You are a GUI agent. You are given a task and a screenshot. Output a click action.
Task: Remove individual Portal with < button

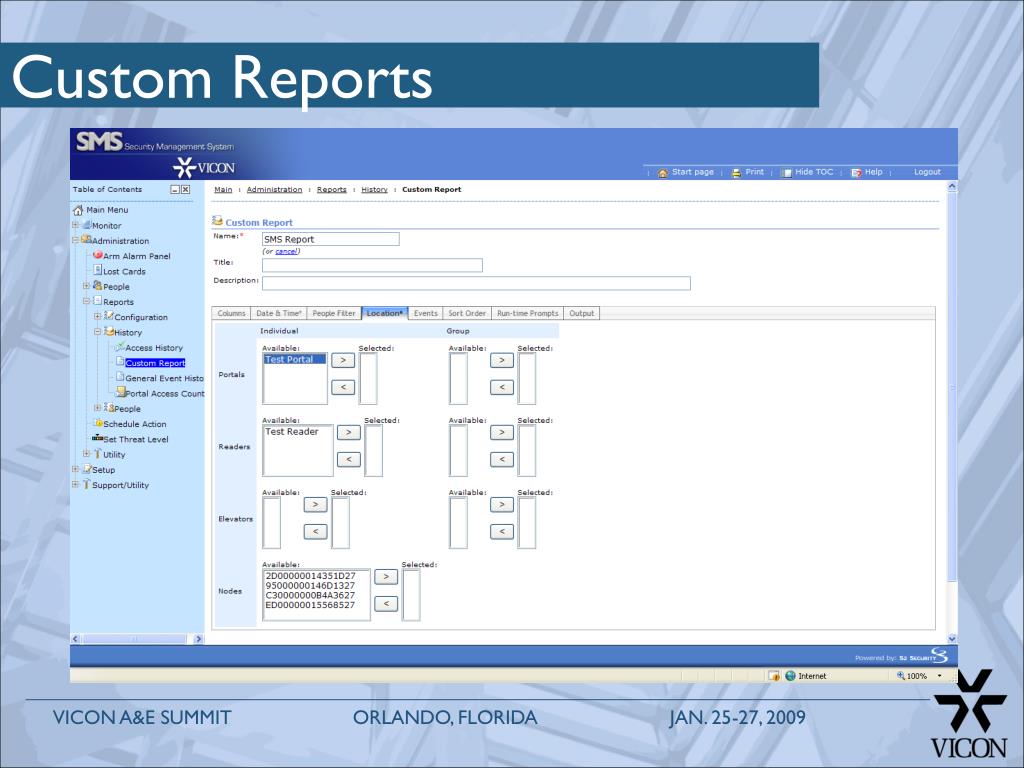point(343,387)
